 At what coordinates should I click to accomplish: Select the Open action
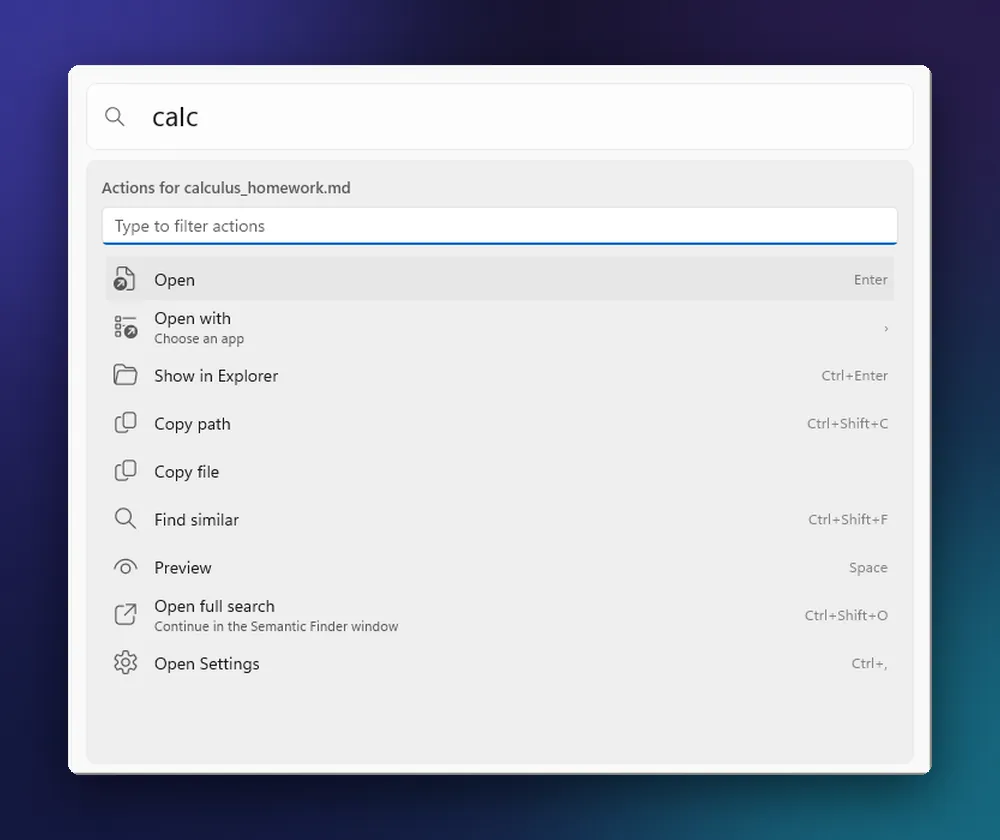[x=500, y=279]
